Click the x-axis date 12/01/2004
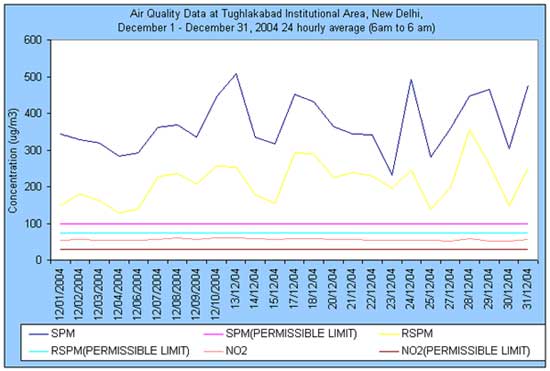 pos(60,294)
